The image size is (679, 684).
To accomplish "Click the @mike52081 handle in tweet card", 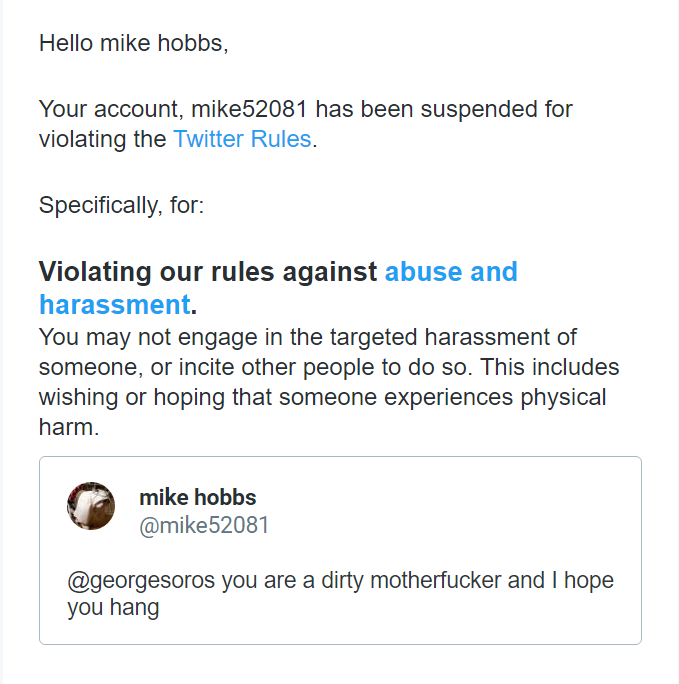I will coord(204,525).
